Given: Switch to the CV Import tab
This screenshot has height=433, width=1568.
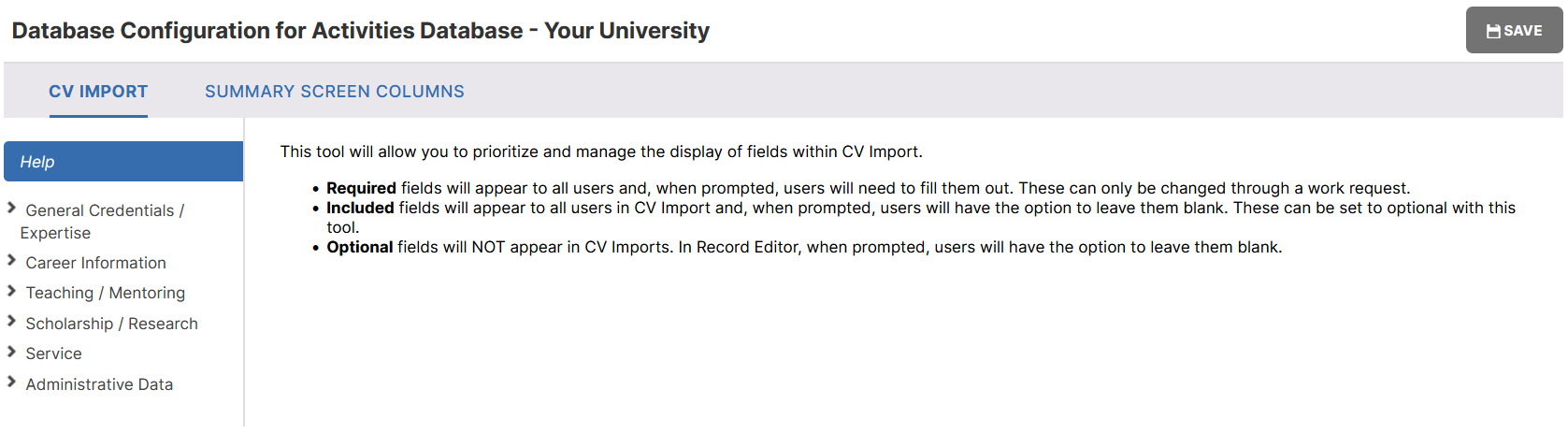Looking at the screenshot, I should click(x=98, y=92).
